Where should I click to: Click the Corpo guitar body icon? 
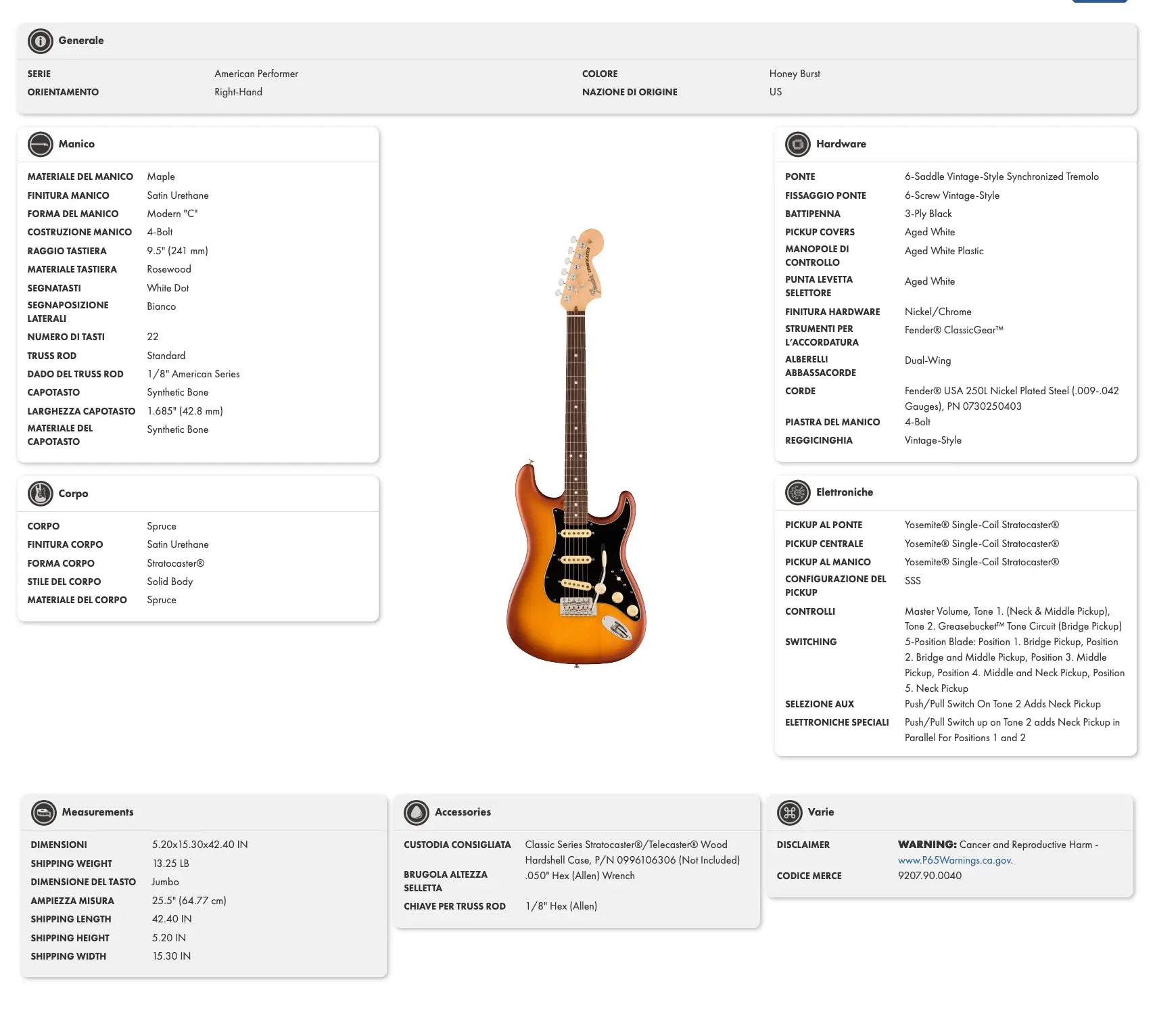point(41,494)
